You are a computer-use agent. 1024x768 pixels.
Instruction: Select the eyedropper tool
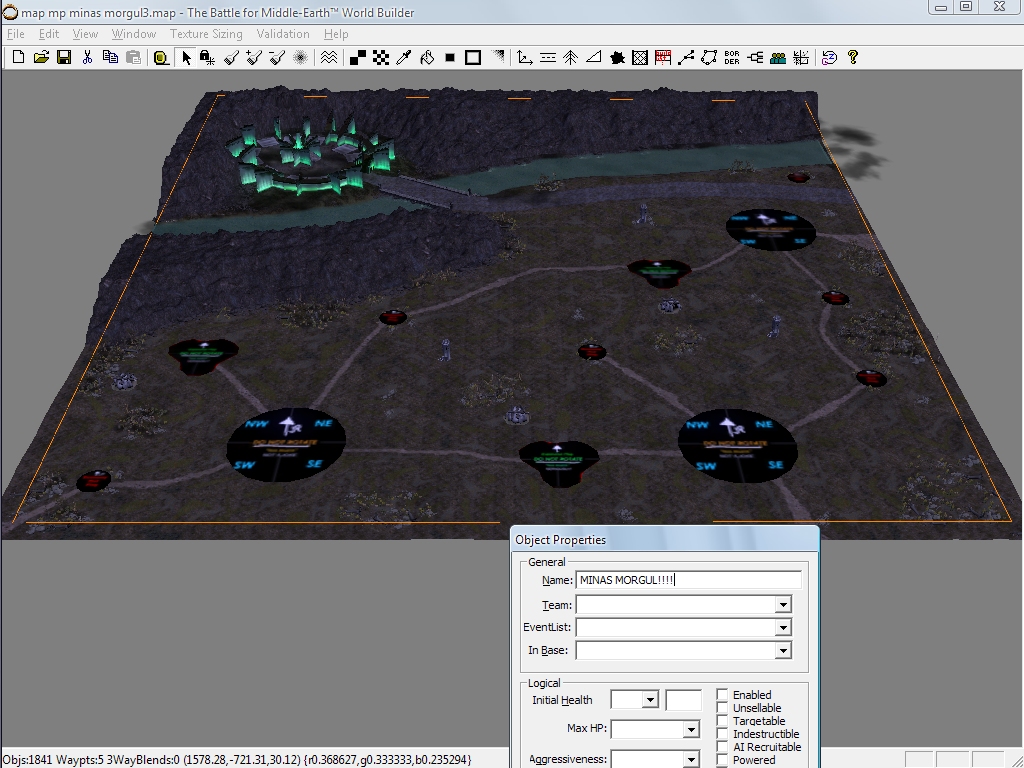click(x=404, y=57)
